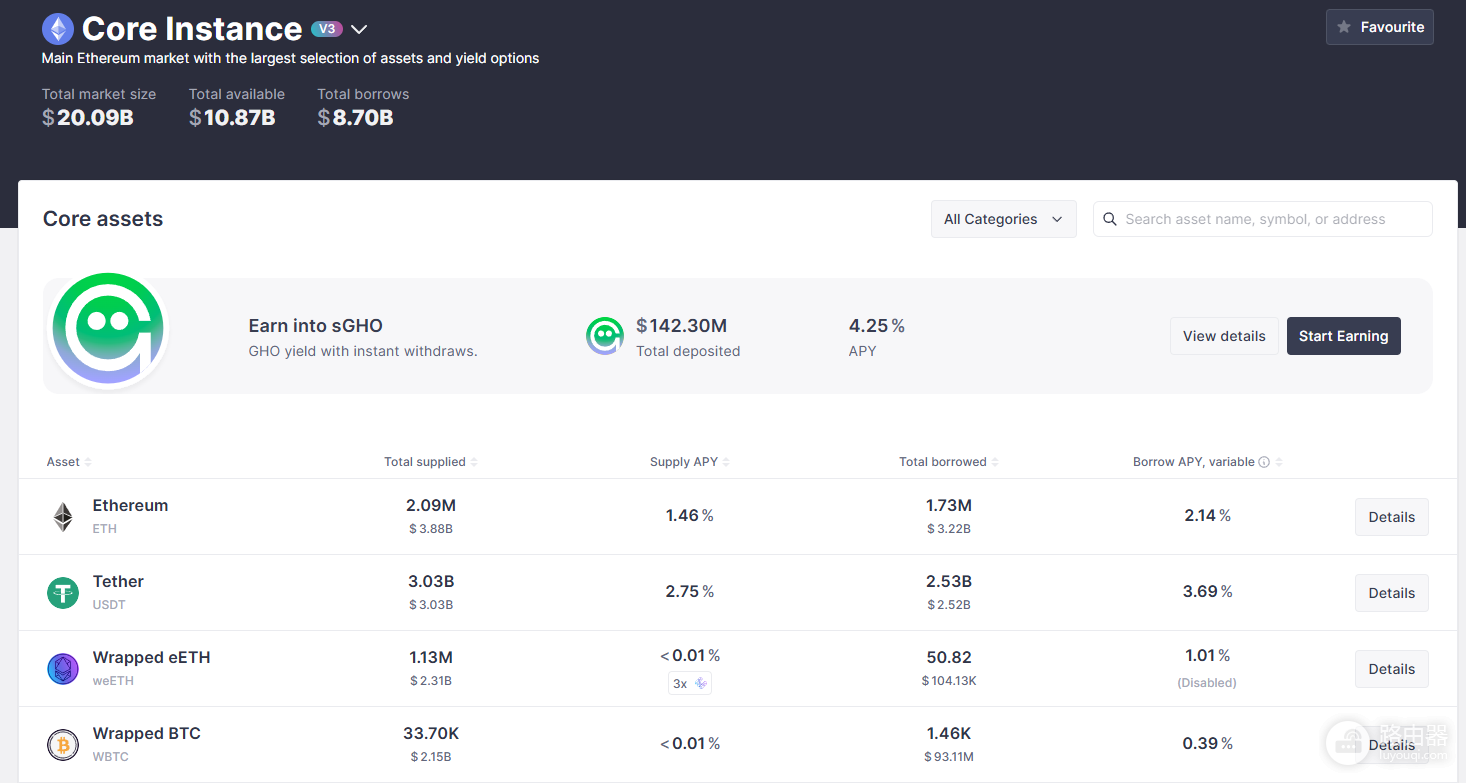Screen dimensions: 1466x783
Task: Click the 3x points badge under weETH supply APY
Action: 690,683
